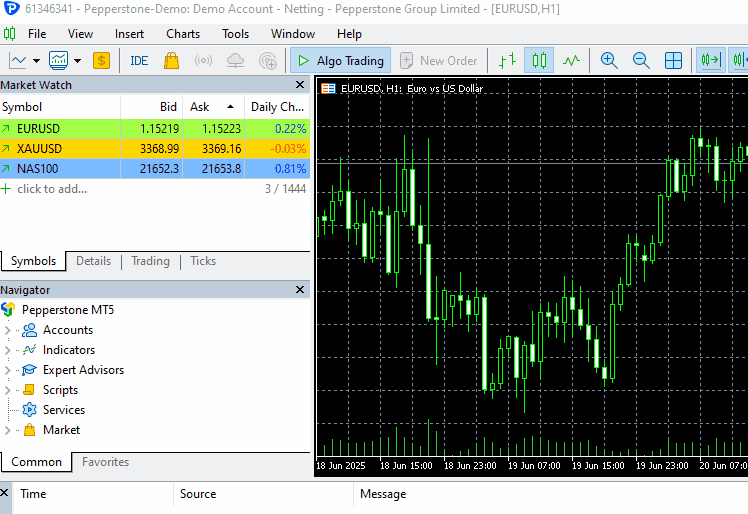The image size is (748, 514).
Task: Close the Navigator panel
Action: (300, 290)
